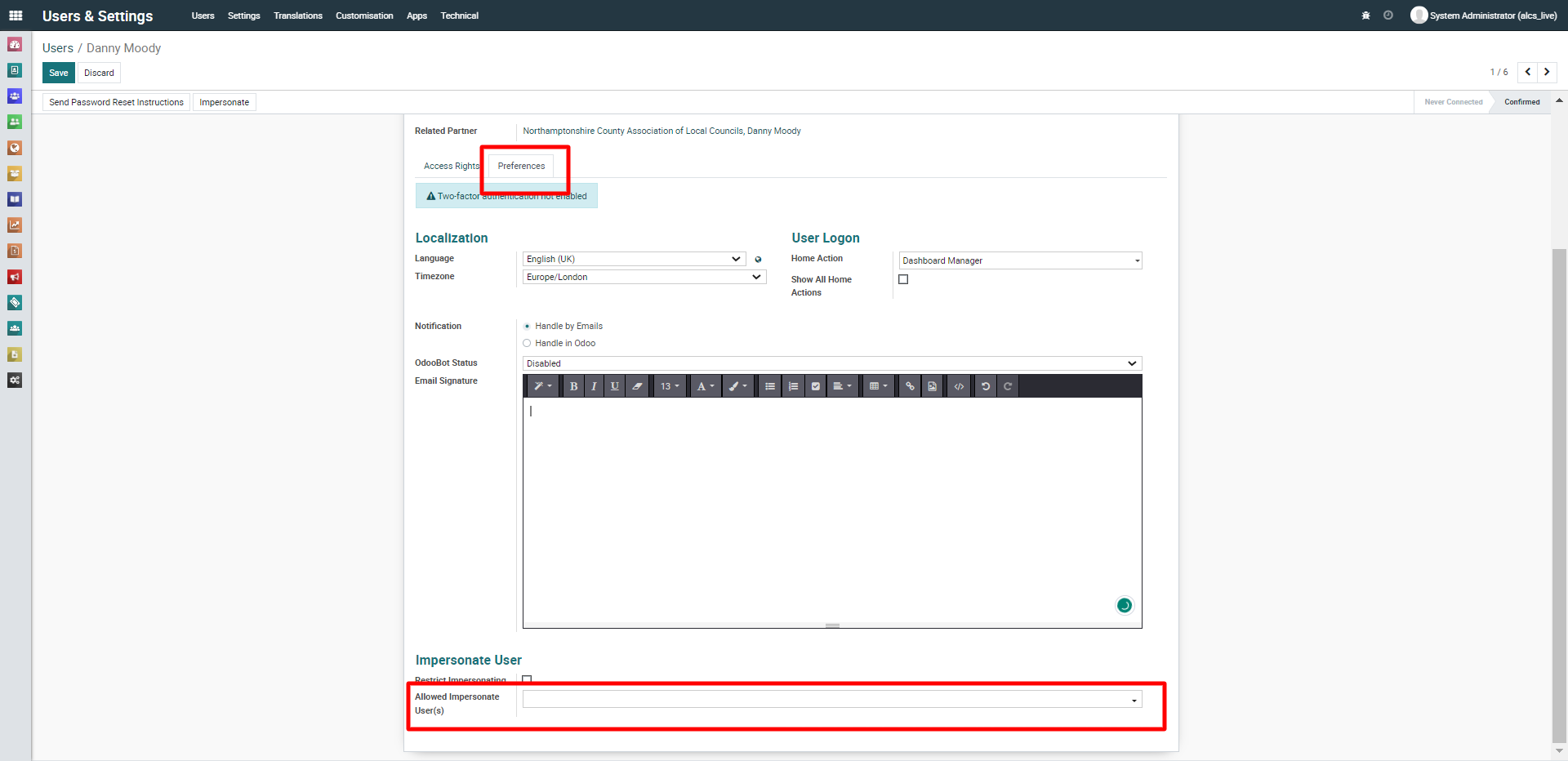Click the underline formatting icon

click(615, 386)
